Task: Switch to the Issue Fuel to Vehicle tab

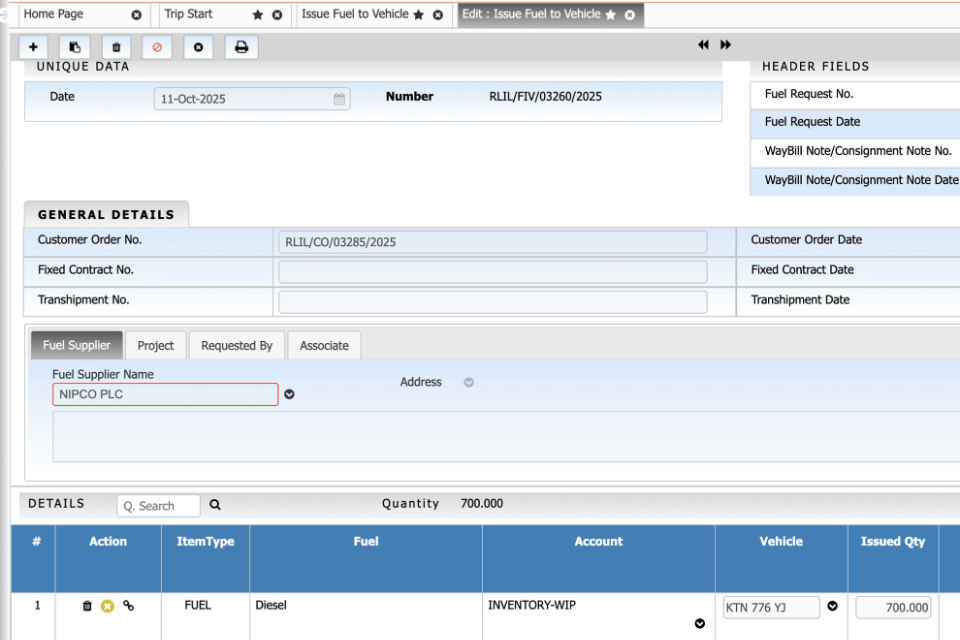Action: (x=354, y=13)
